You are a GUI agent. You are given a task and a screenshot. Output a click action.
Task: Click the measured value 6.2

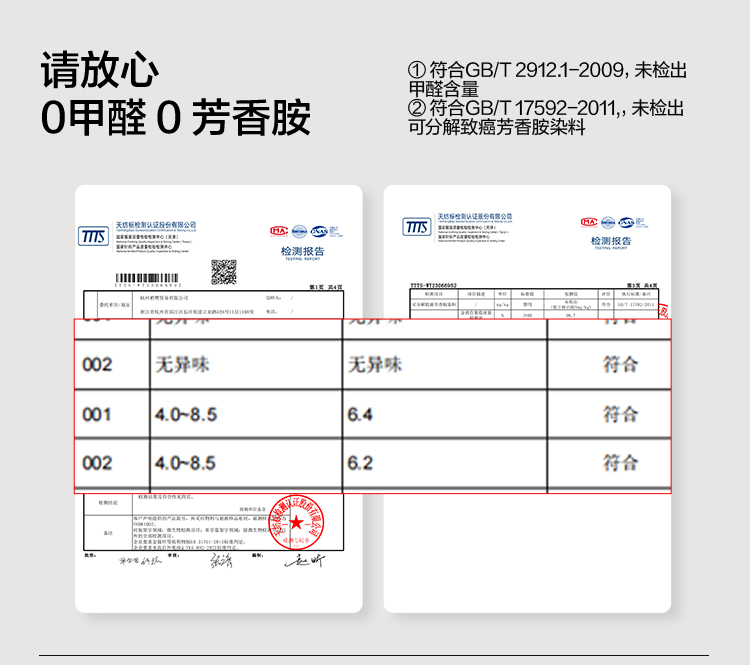(x=360, y=463)
